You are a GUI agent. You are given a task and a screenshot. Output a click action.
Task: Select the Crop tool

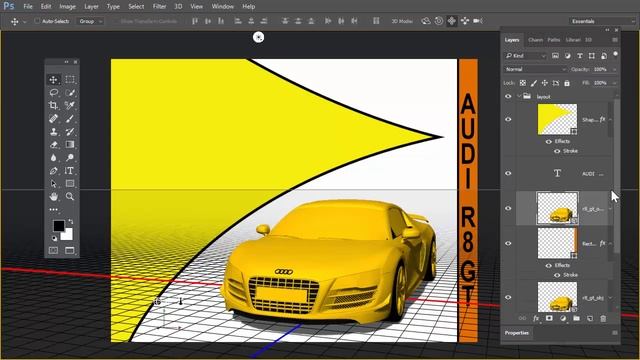point(53,106)
